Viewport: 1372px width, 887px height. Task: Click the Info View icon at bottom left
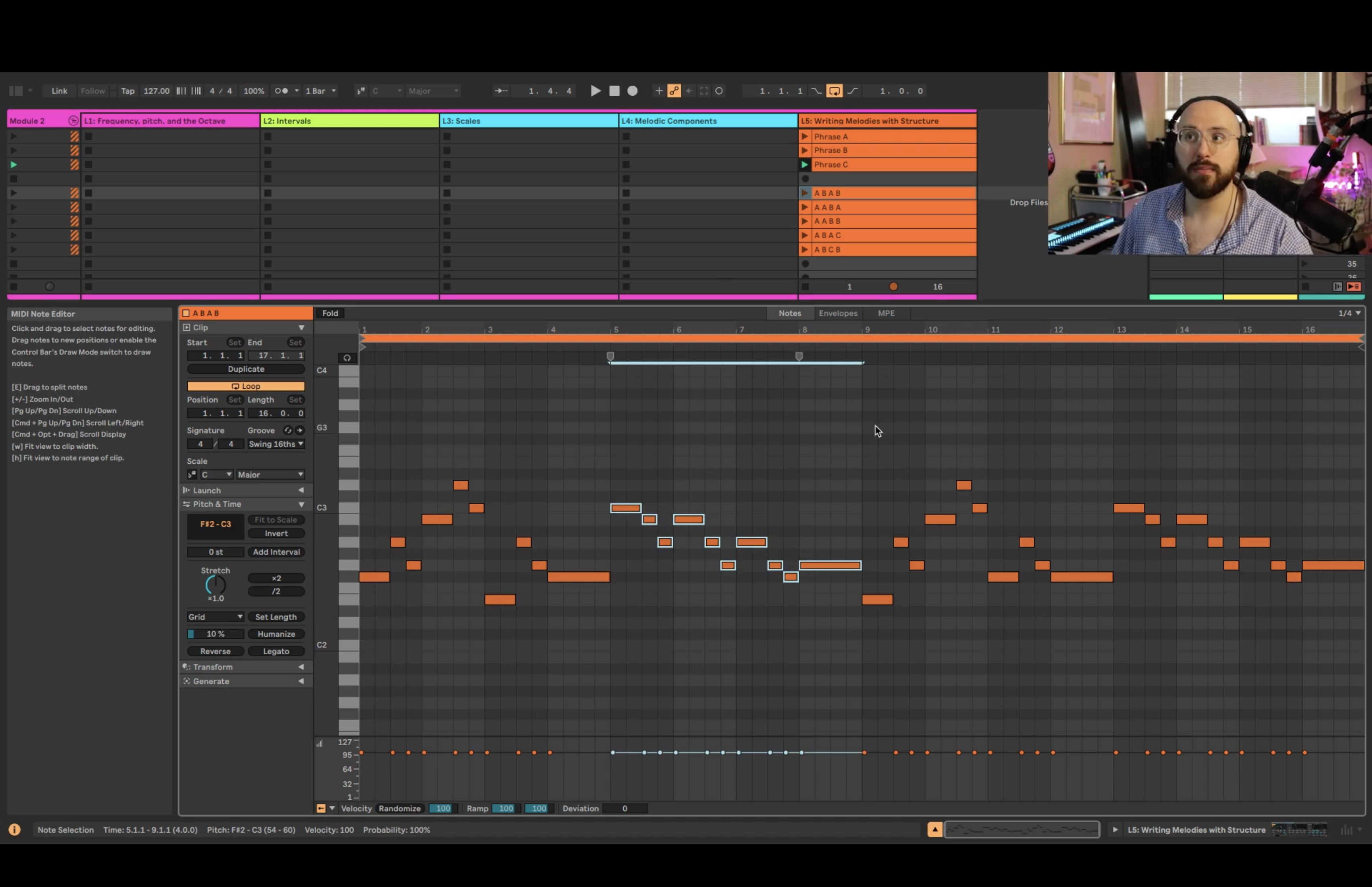pyautogui.click(x=14, y=829)
